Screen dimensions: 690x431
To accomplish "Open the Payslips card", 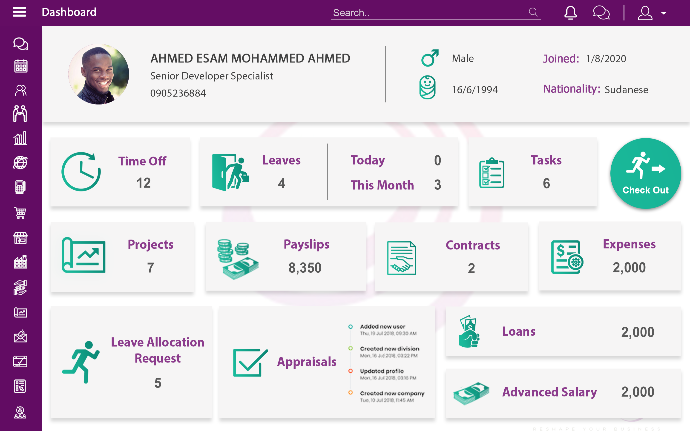I will tap(285, 256).
